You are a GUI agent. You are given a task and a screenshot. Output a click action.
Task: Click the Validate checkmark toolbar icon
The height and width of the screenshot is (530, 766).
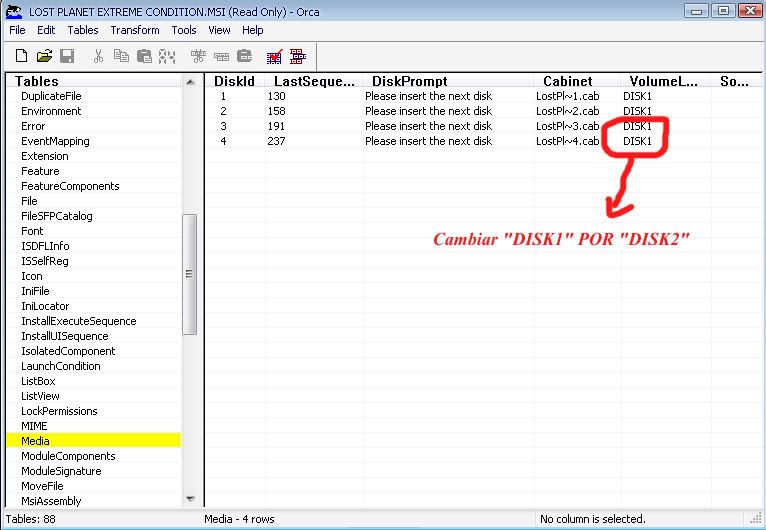275,56
